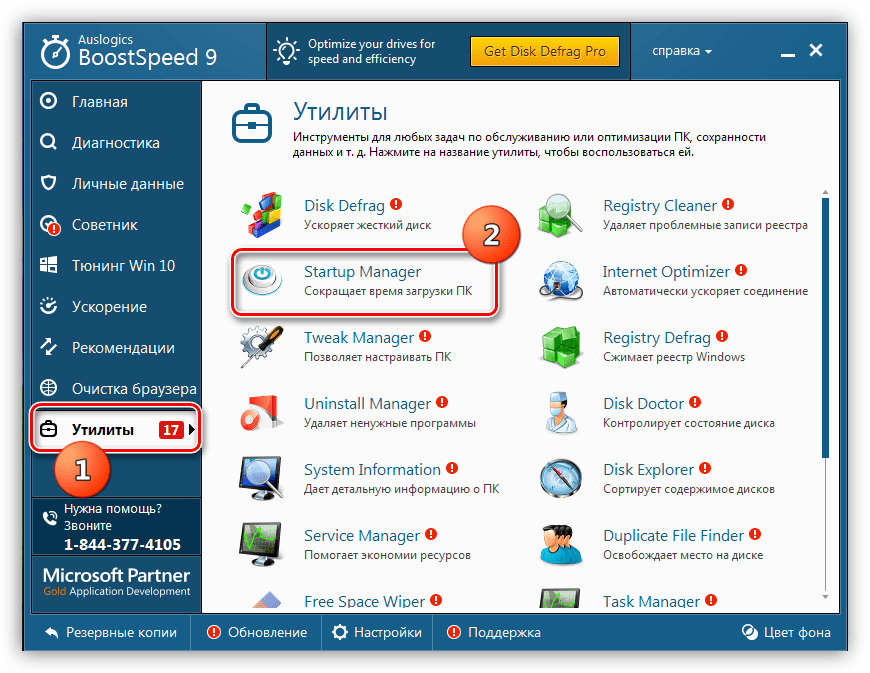Open the Диагностика section
The height and width of the screenshot is (673, 870).
[x=115, y=143]
